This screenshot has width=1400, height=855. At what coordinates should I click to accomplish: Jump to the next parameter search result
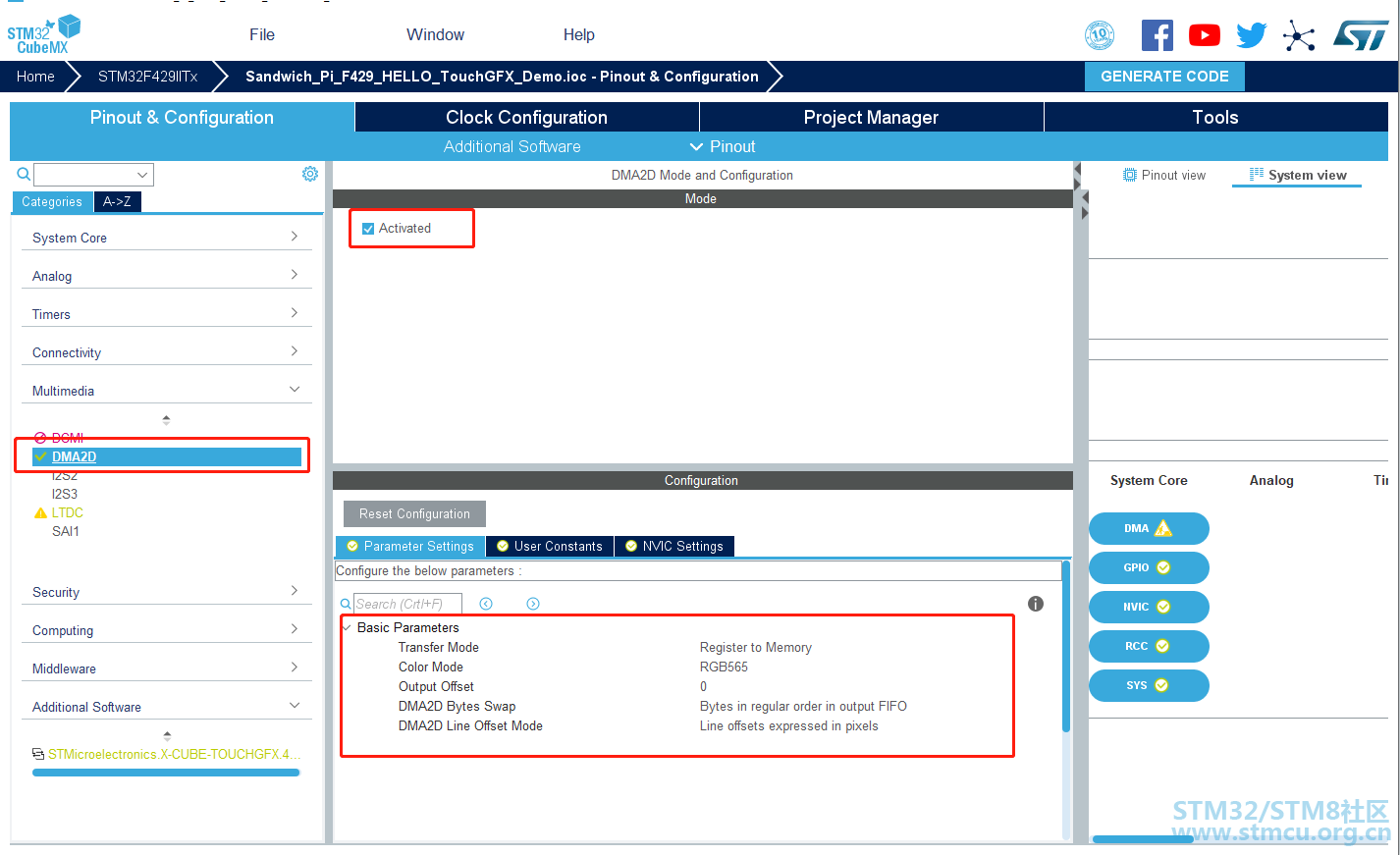(x=533, y=604)
